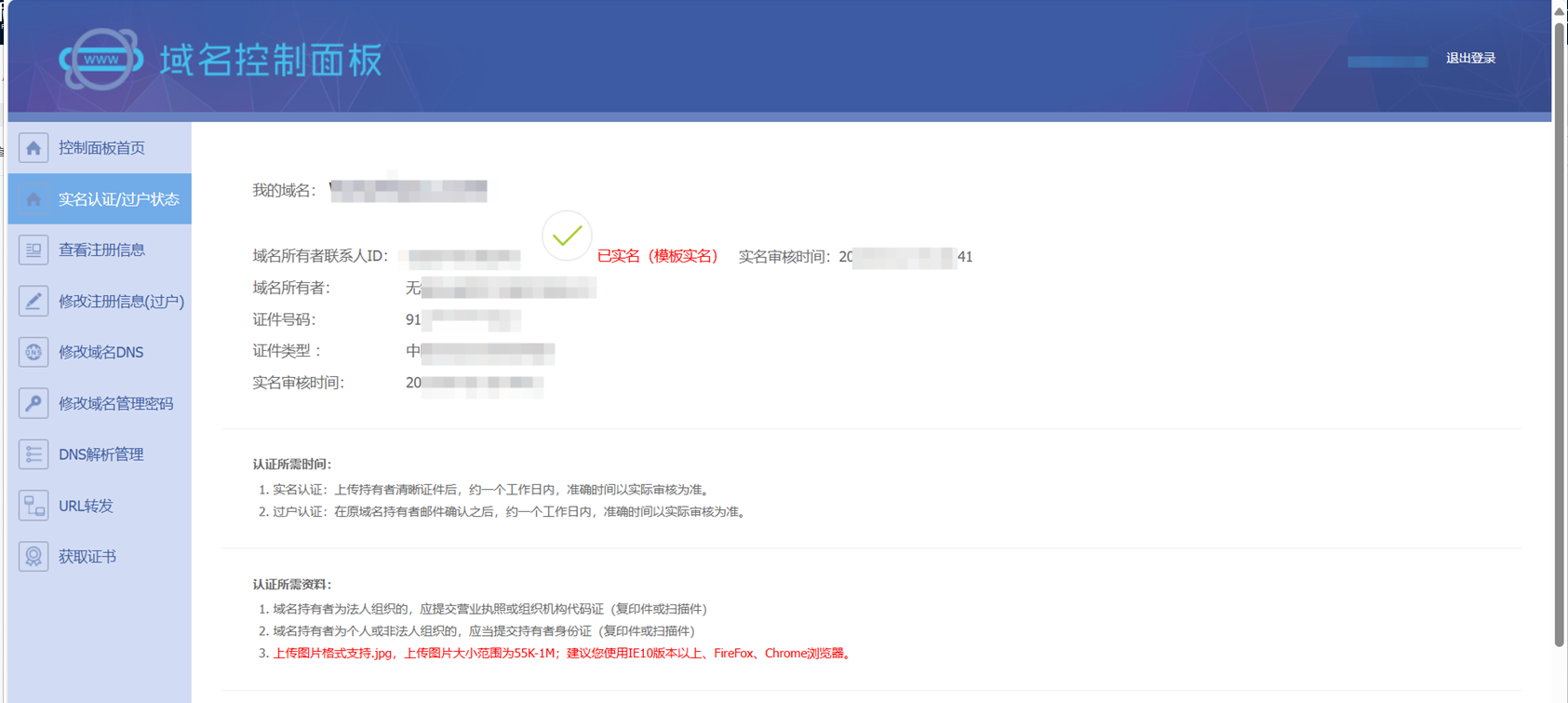This screenshot has height=703, width=1568.
Task: Select 实名认证/过户状态 in the sidebar
Action: [x=100, y=199]
